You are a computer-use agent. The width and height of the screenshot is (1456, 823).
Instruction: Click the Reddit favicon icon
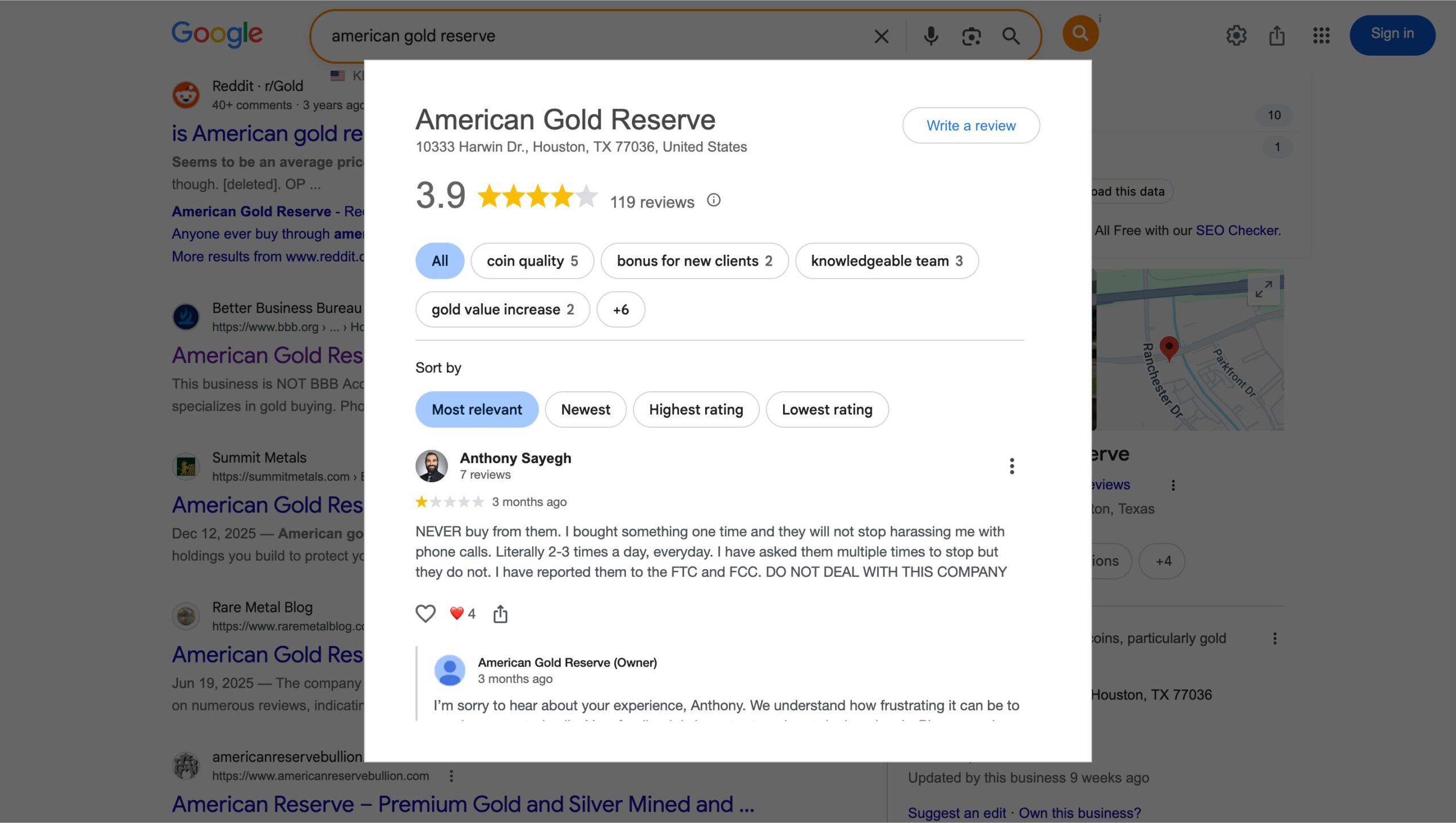[x=185, y=94]
